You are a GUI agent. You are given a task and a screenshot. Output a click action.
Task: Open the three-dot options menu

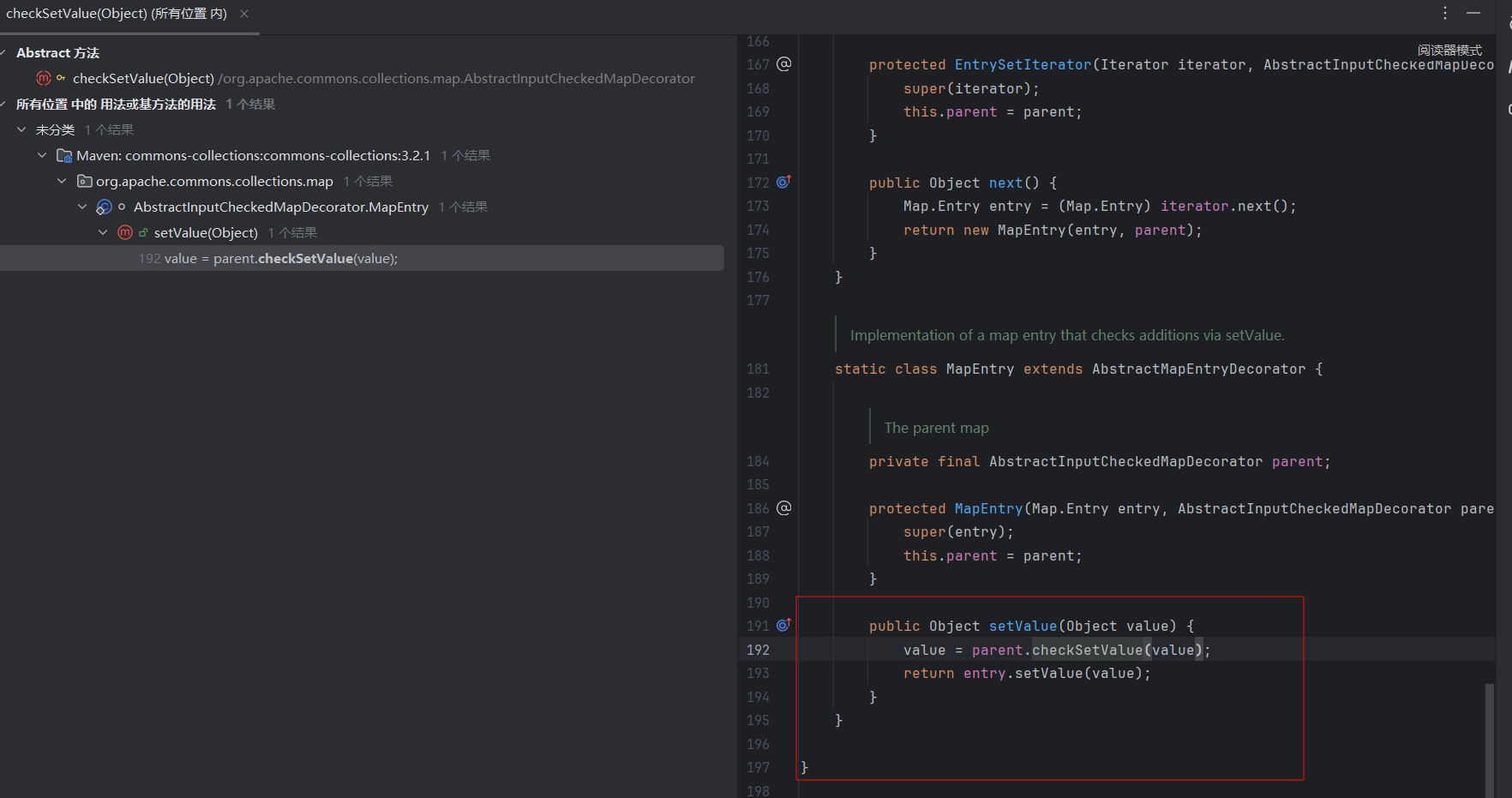pyautogui.click(x=1445, y=13)
